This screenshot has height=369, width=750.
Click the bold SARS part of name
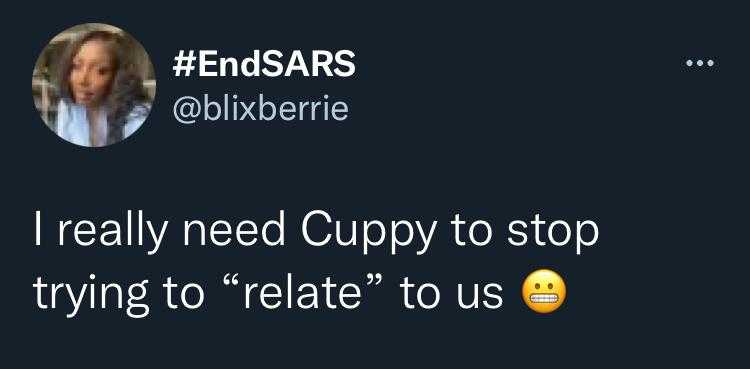[x=309, y=64]
